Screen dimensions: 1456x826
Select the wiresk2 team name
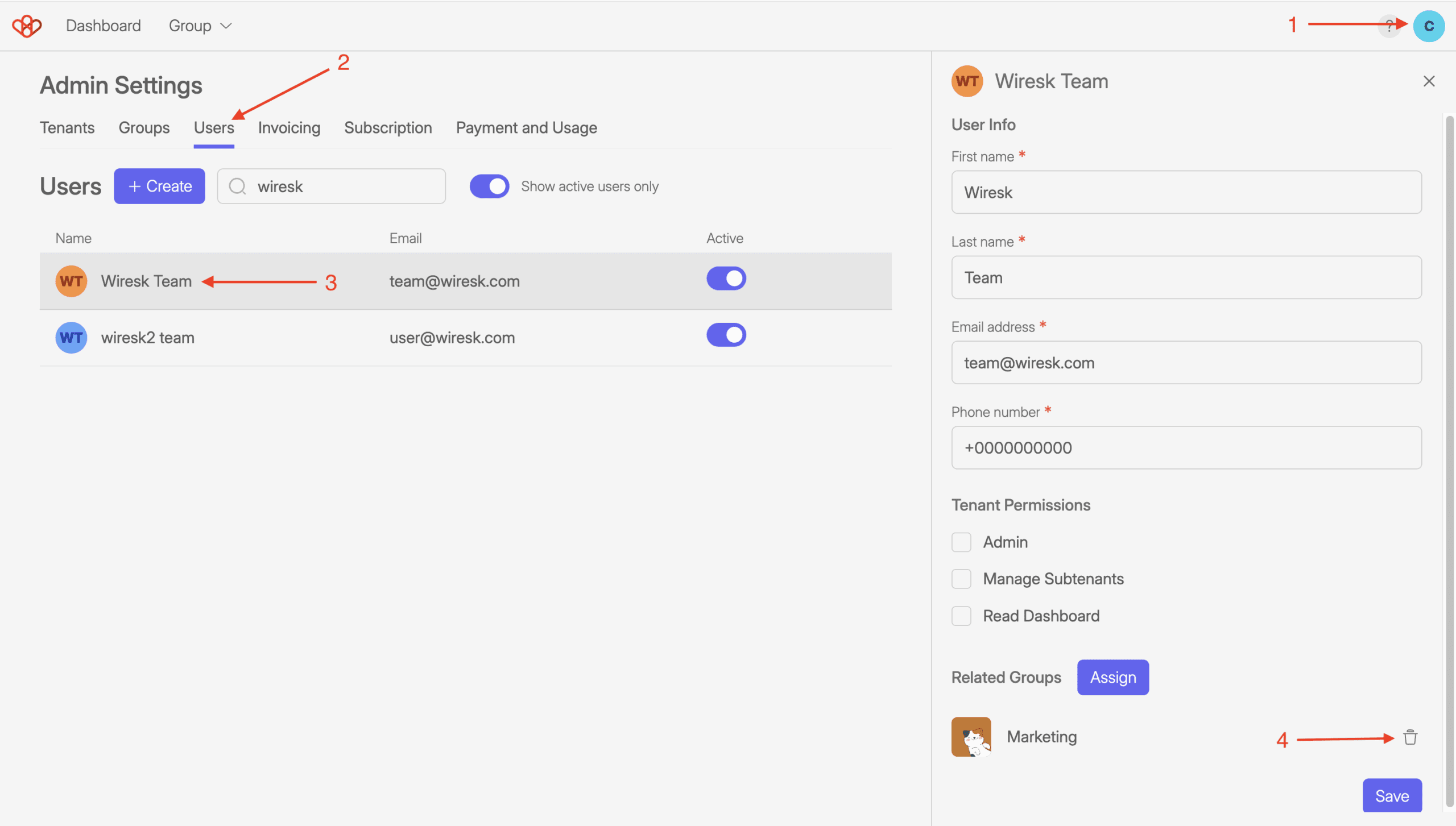pos(148,338)
